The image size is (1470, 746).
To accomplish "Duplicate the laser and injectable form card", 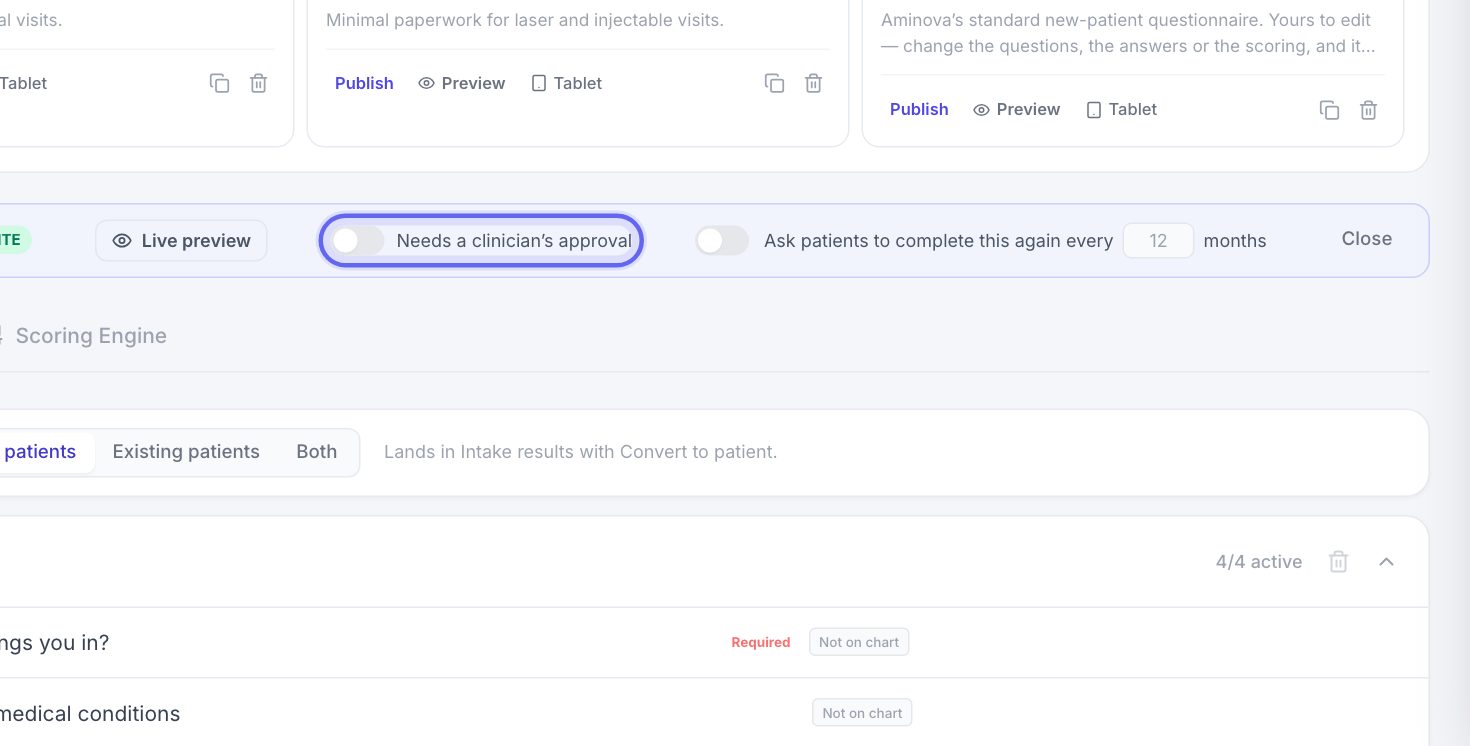I will tap(774, 83).
